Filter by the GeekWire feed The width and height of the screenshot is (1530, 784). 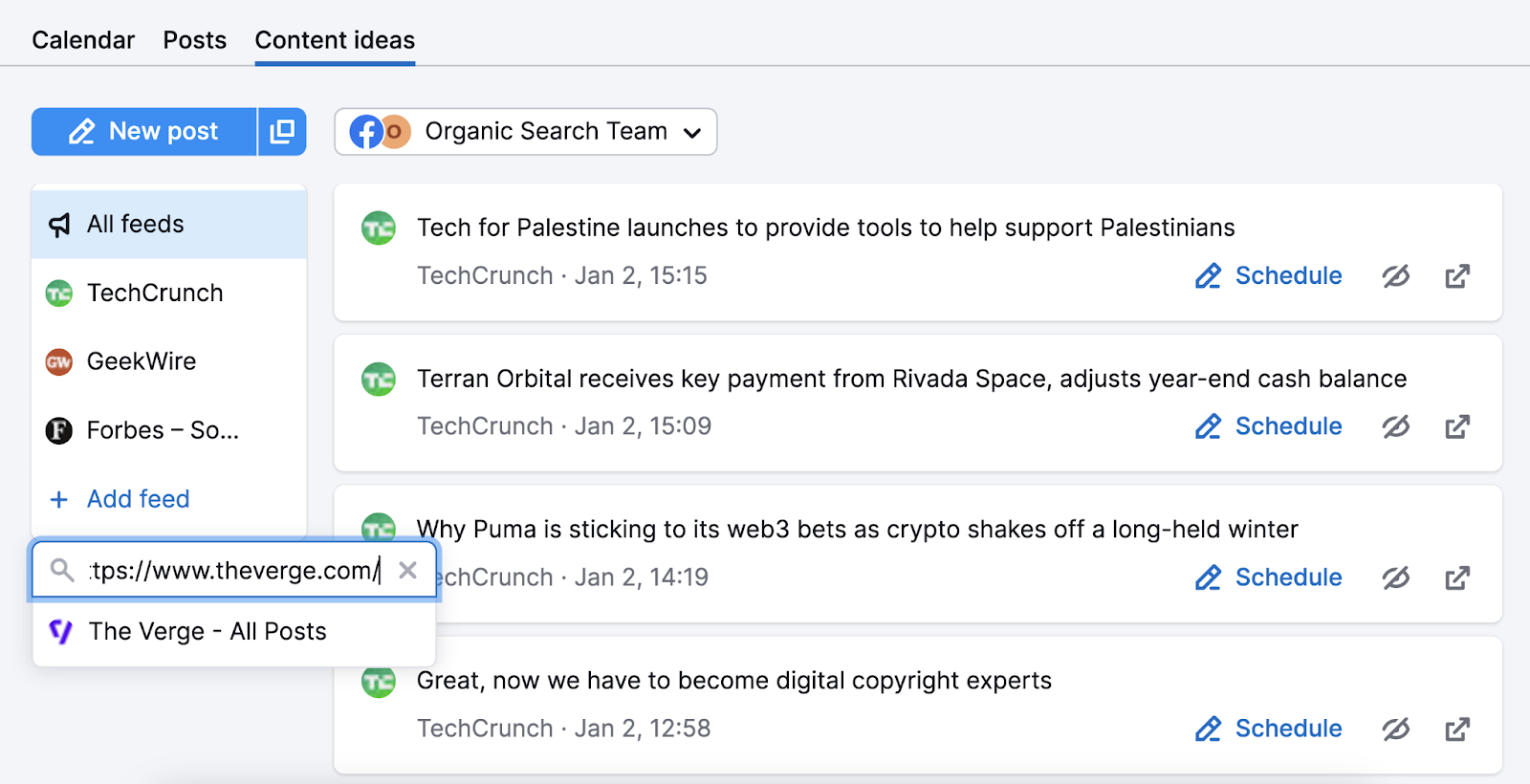point(169,361)
